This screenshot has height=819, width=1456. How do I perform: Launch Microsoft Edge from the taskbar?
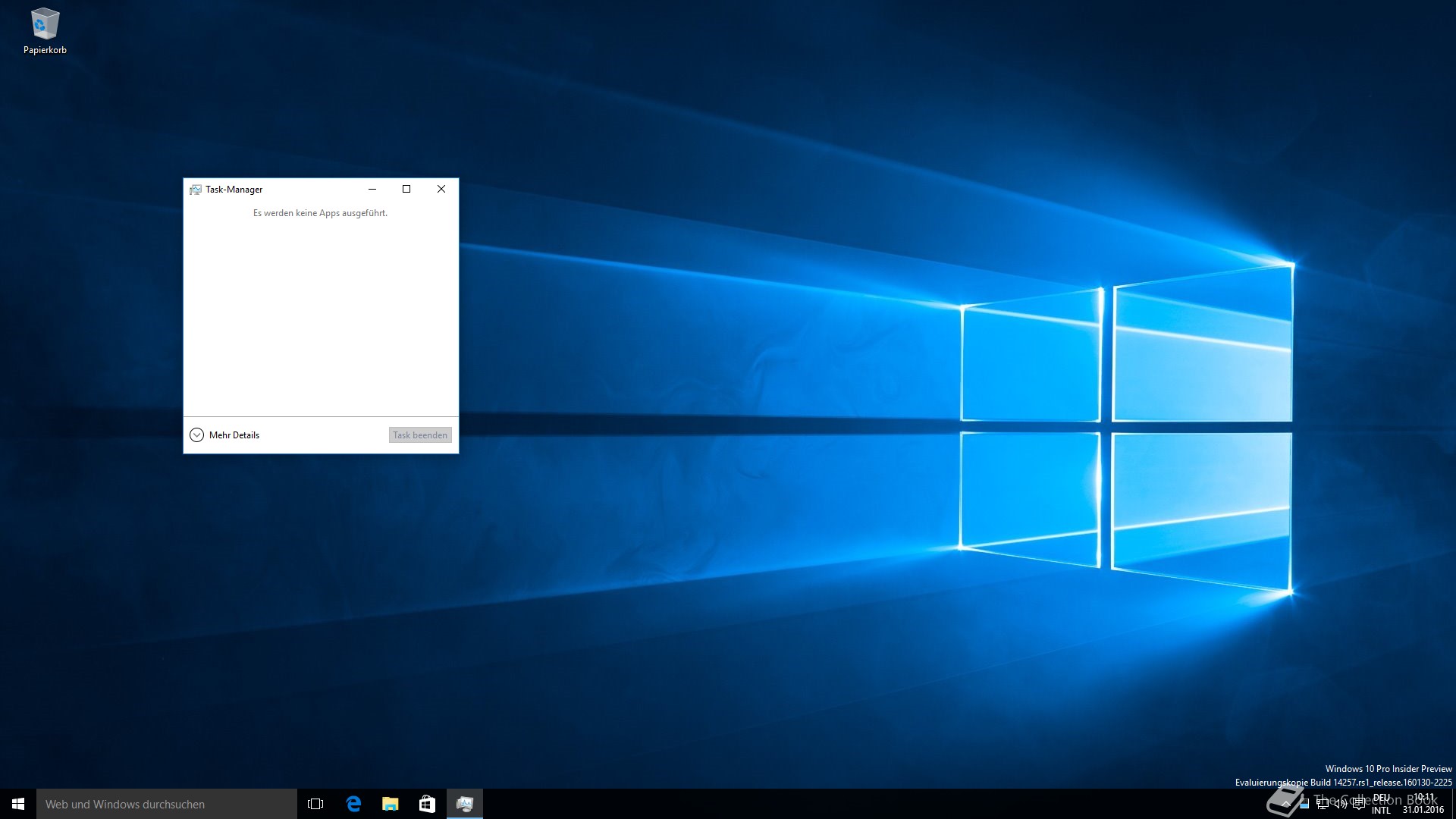coord(353,804)
